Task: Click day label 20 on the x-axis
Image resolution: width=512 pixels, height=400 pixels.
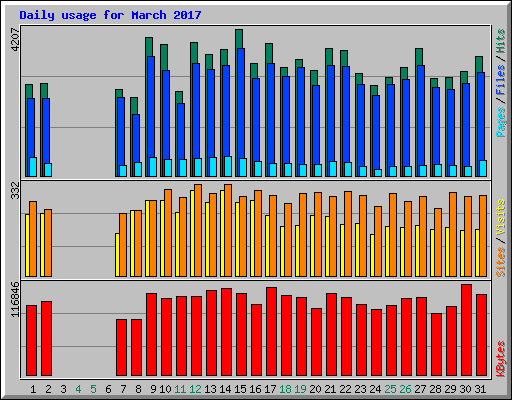Action: pos(315,389)
